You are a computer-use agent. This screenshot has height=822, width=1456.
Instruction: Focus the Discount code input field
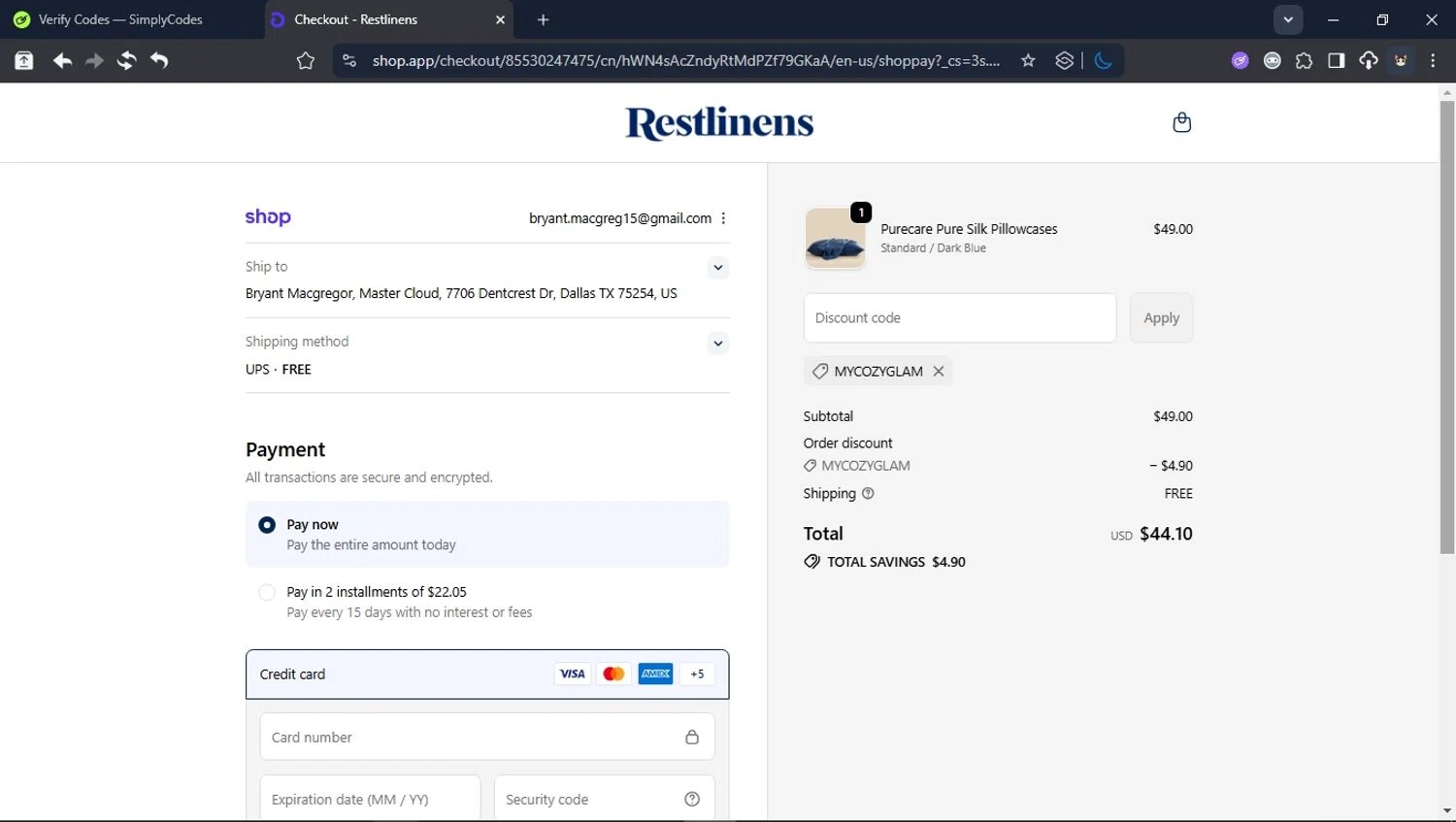click(x=960, y=317)
